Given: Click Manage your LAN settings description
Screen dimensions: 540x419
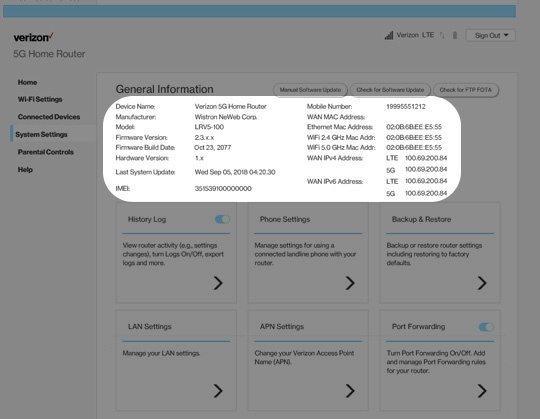Looking at the screenshot, I should click(162, 353).
